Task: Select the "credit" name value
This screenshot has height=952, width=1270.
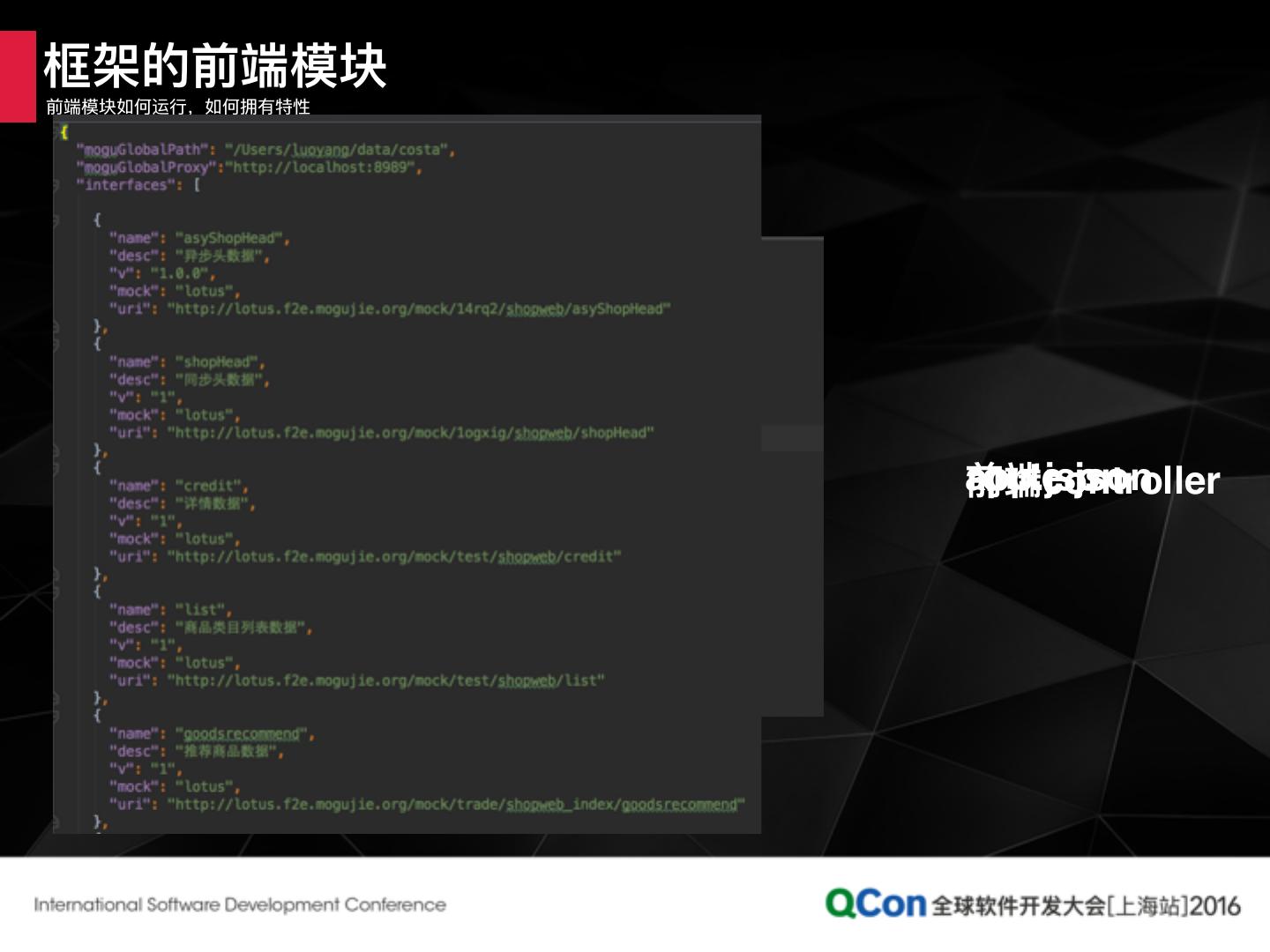Action: (x=209, y=486)
